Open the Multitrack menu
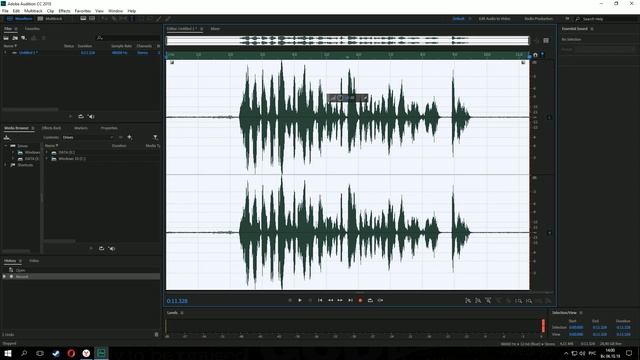The width and height of the screenshot is (640, 360). coord(33,11)
